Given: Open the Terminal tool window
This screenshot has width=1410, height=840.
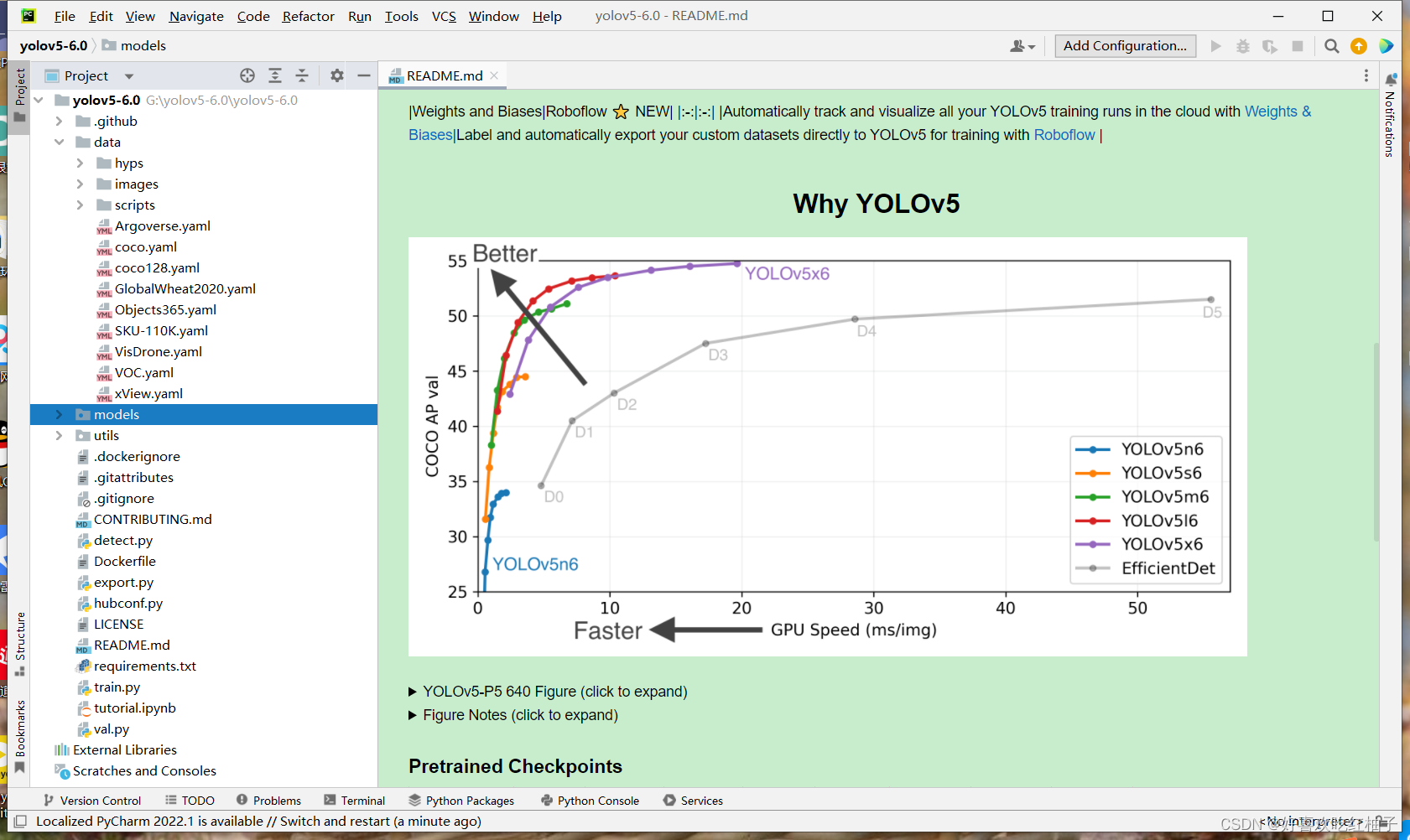Looking at the screenshot, I should [354, 801].
